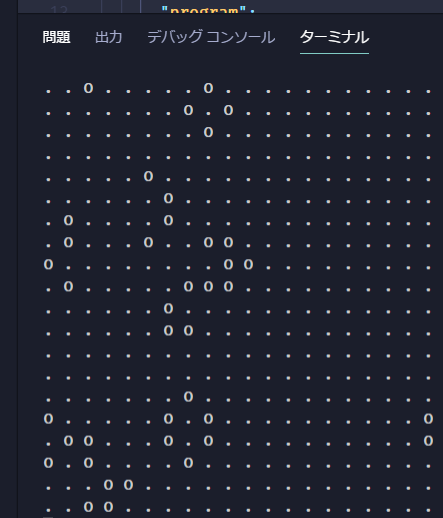Click first dot of the all-dots fourth row

[x=48, y=157]
